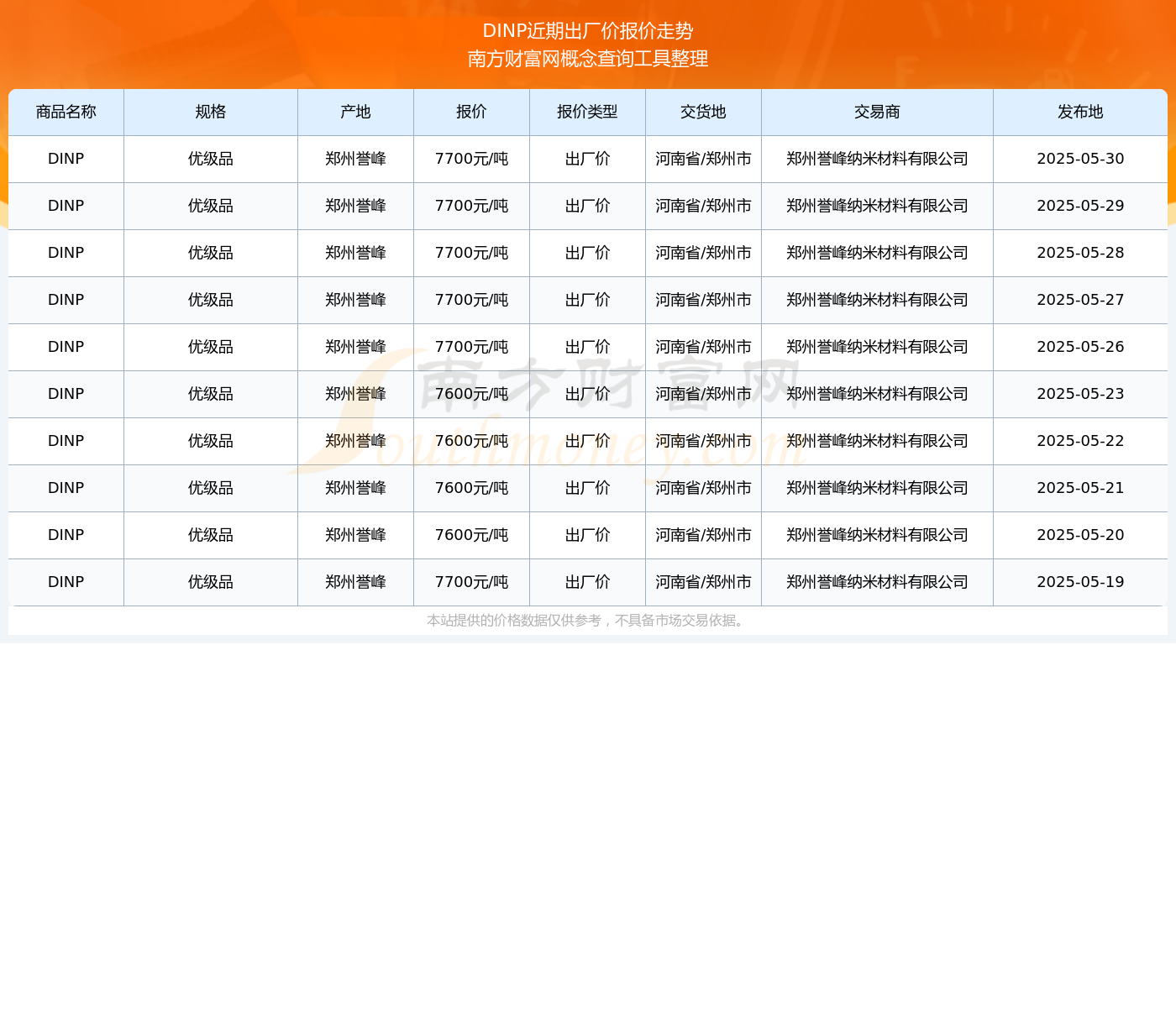
Task: Click 郑州誉峰纳米材料有限公司 in the 2025-05-29 row
Action: [x=877, y=206]
